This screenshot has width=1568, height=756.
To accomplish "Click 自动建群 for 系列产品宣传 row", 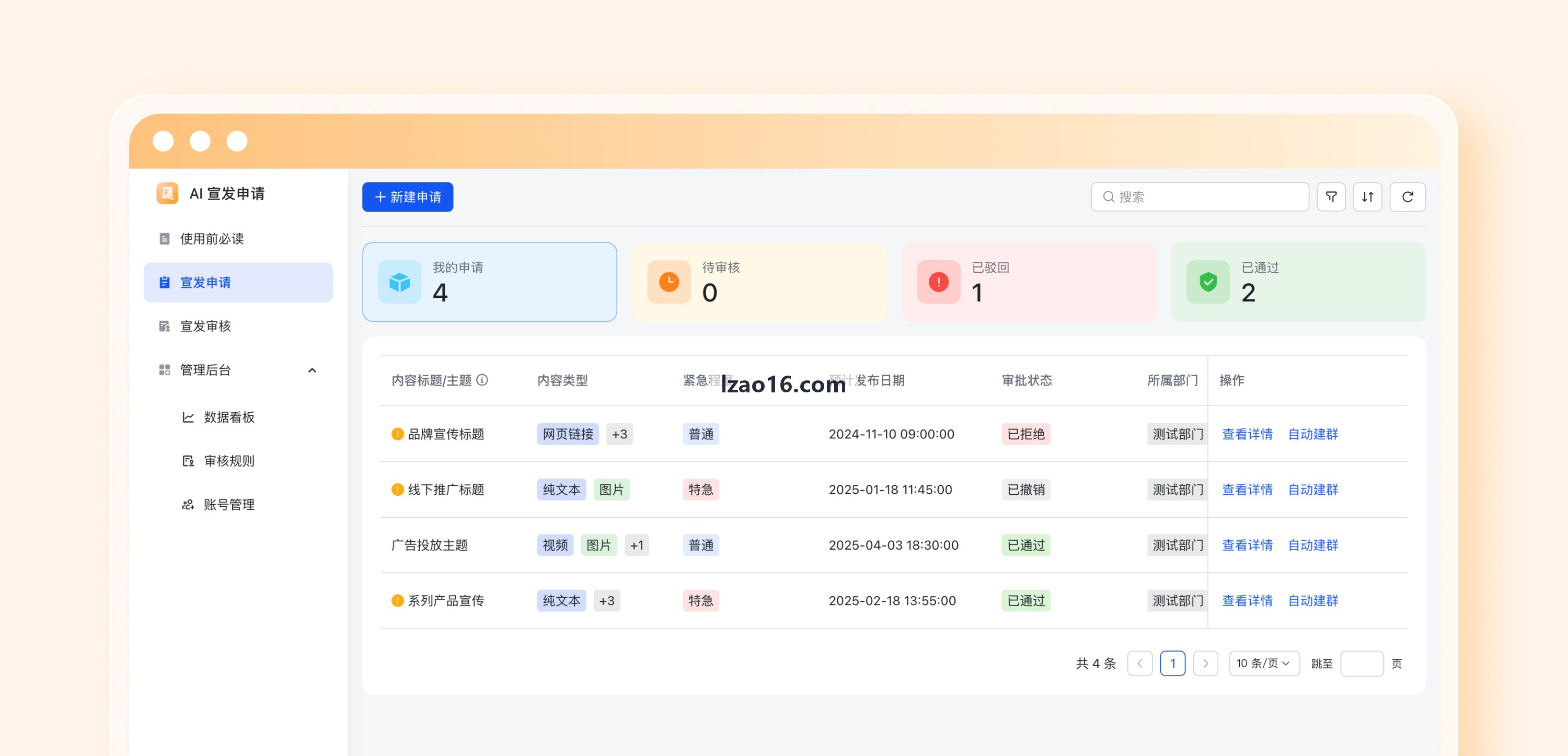I will coord(1313,601).
